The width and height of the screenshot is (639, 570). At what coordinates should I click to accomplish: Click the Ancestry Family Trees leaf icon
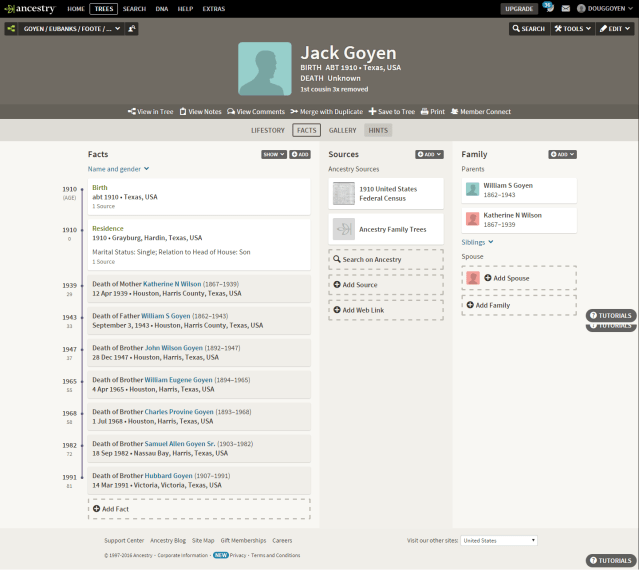(344, 229)
